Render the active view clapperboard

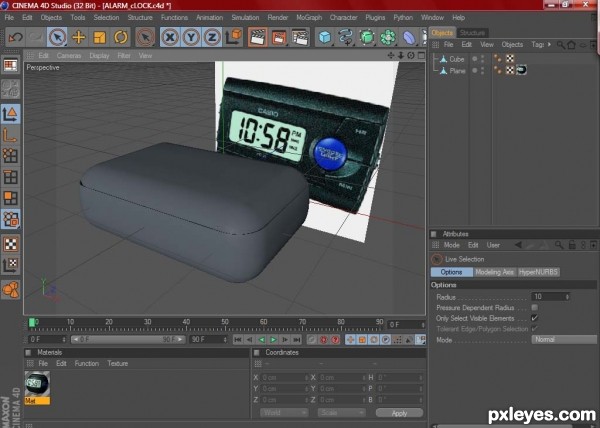(x=258, y=37)
